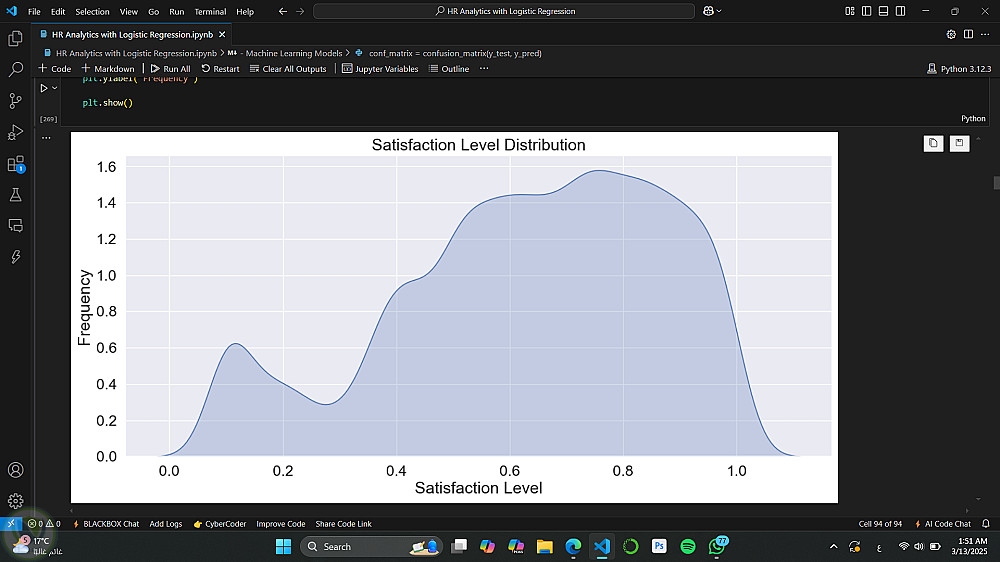This screenshot has width=1000, height=562.
Task: Click Share Code Link in status bar
Action: click(x=344, y=524)
